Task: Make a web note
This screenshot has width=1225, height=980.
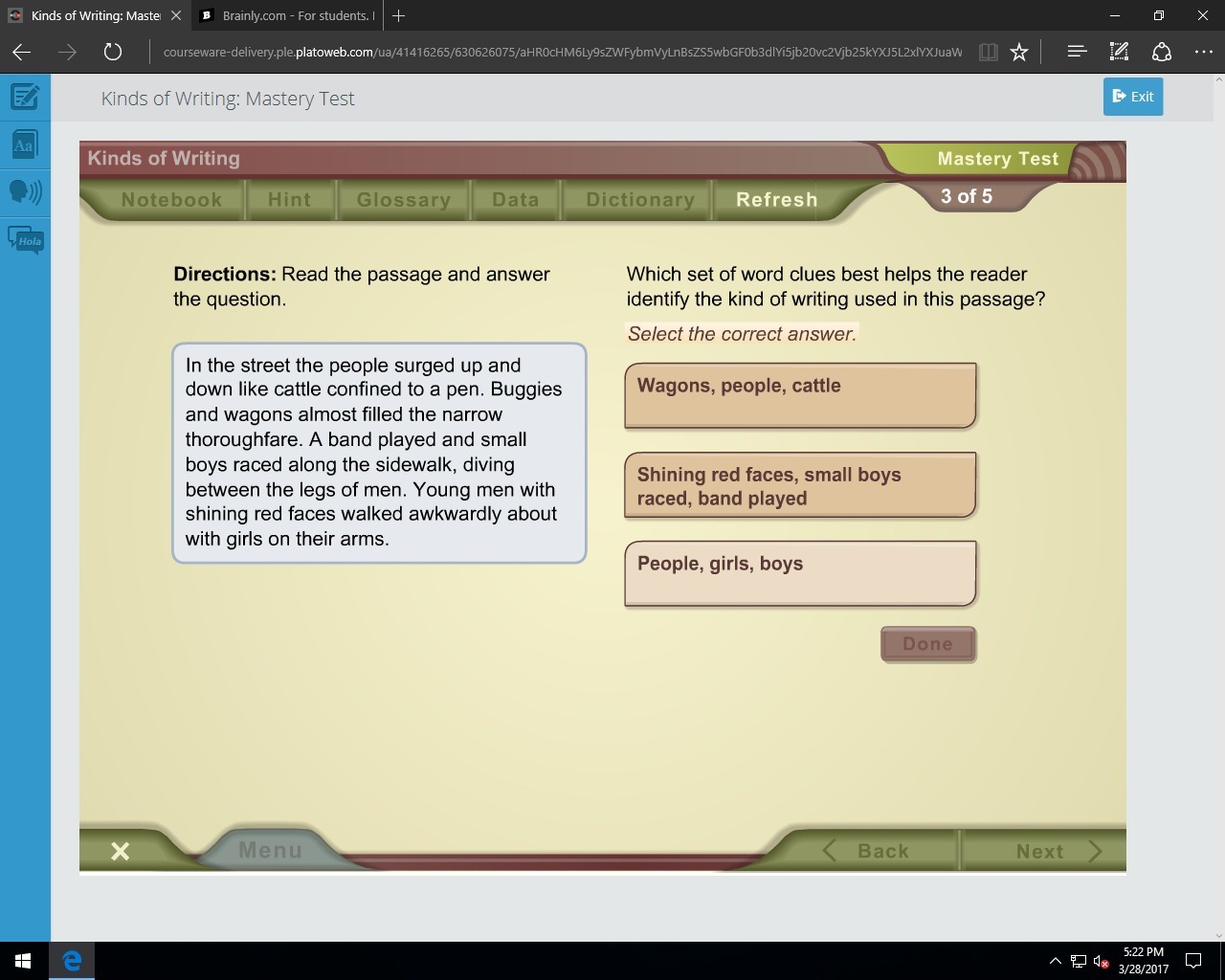Action: [x=1119, y=52]
